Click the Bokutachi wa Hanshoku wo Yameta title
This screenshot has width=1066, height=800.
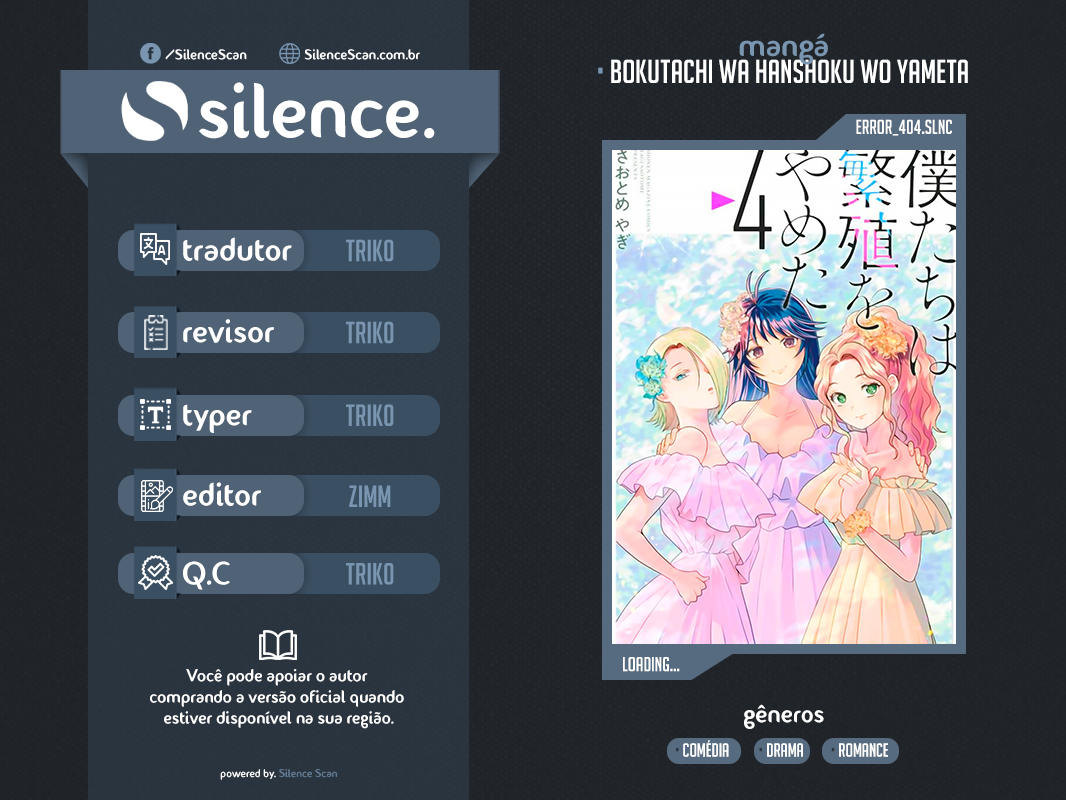coord(788,73)
